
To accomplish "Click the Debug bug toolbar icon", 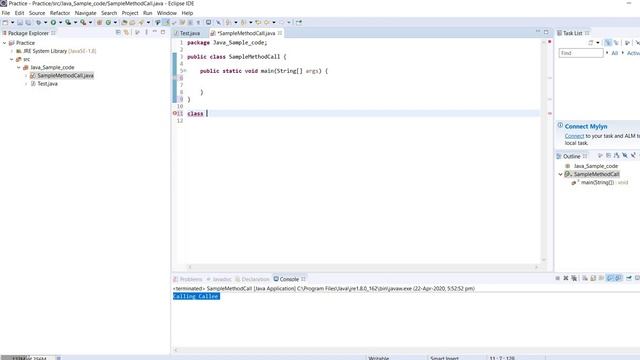I will [x=38, y=22].
